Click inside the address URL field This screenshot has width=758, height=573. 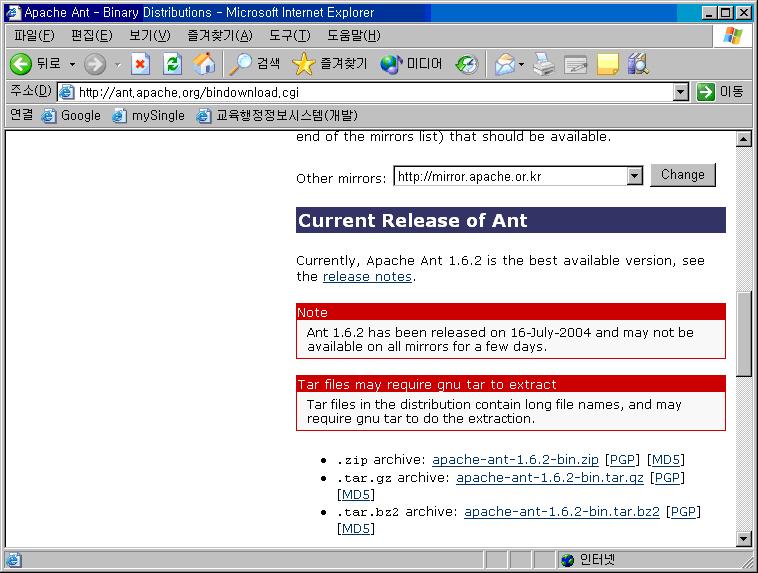[x=372, y=92]
